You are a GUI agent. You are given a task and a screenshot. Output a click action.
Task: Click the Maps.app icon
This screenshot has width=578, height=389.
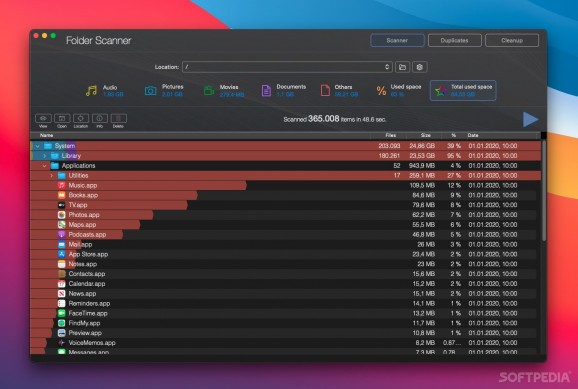tap(62, 225)
